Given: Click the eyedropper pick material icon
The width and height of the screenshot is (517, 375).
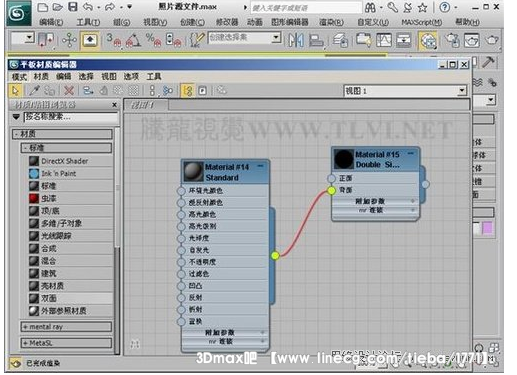Looking at the screenshot, I should tap(34, 91).
